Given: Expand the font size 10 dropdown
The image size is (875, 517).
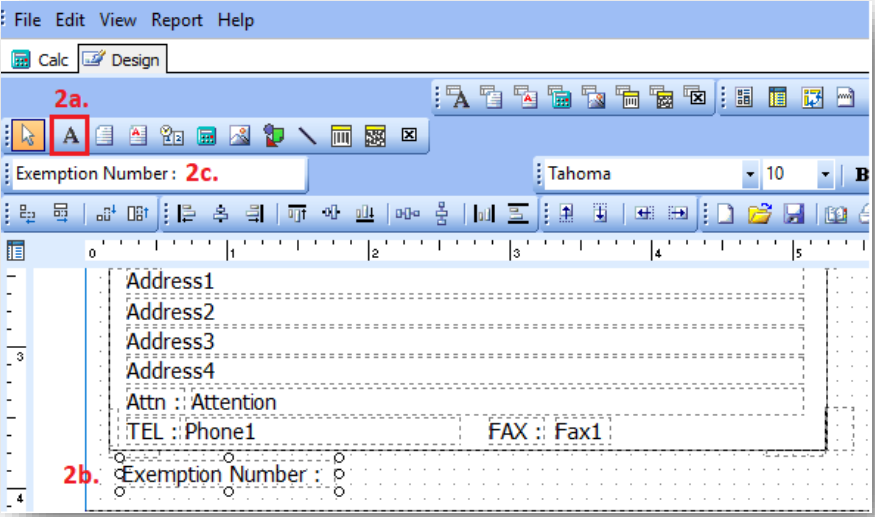Looking at the screenshot, I should (825, 175).
